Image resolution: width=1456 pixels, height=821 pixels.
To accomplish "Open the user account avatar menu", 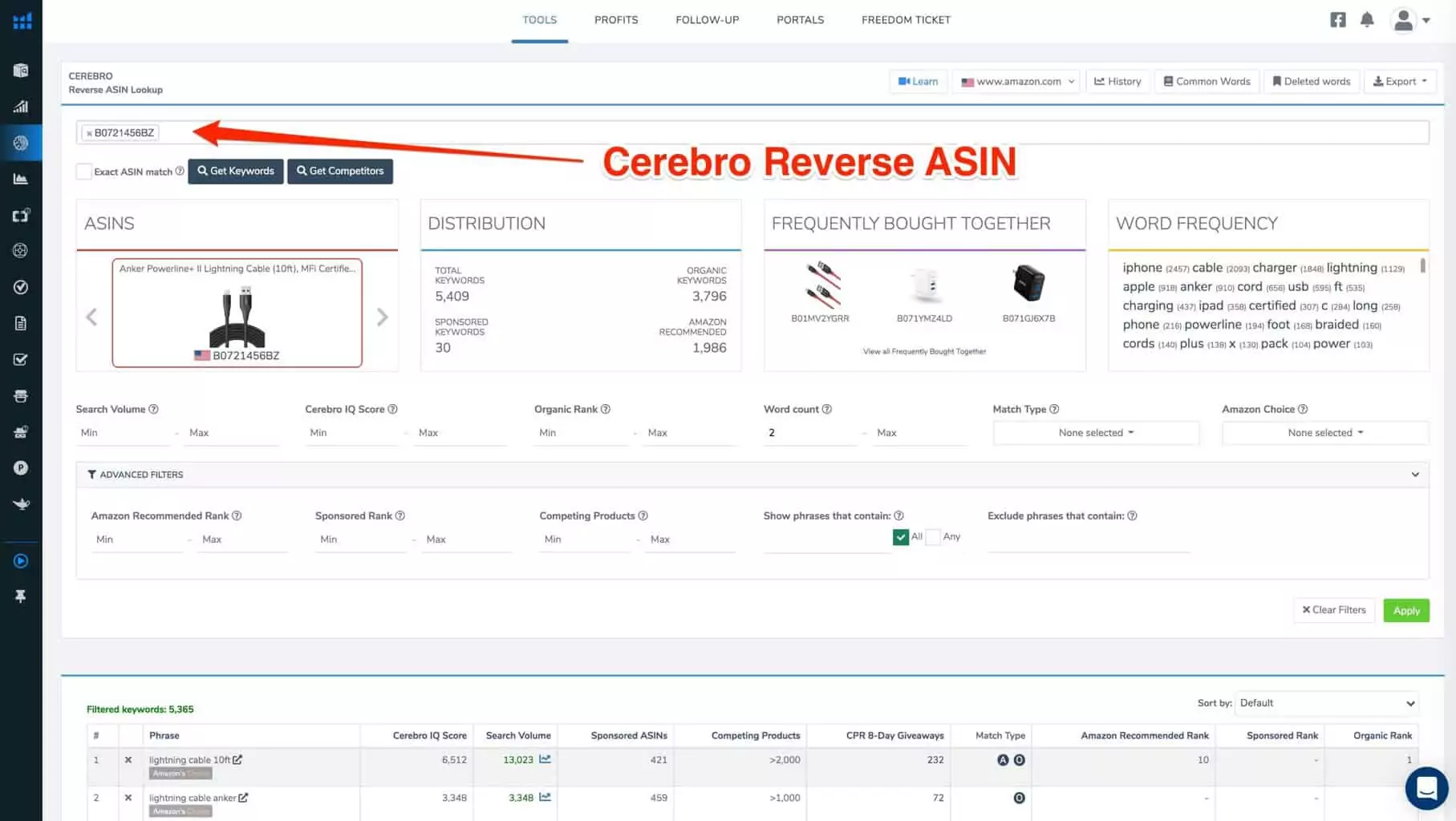I will pyautogui.click(x=1410, y=20).
